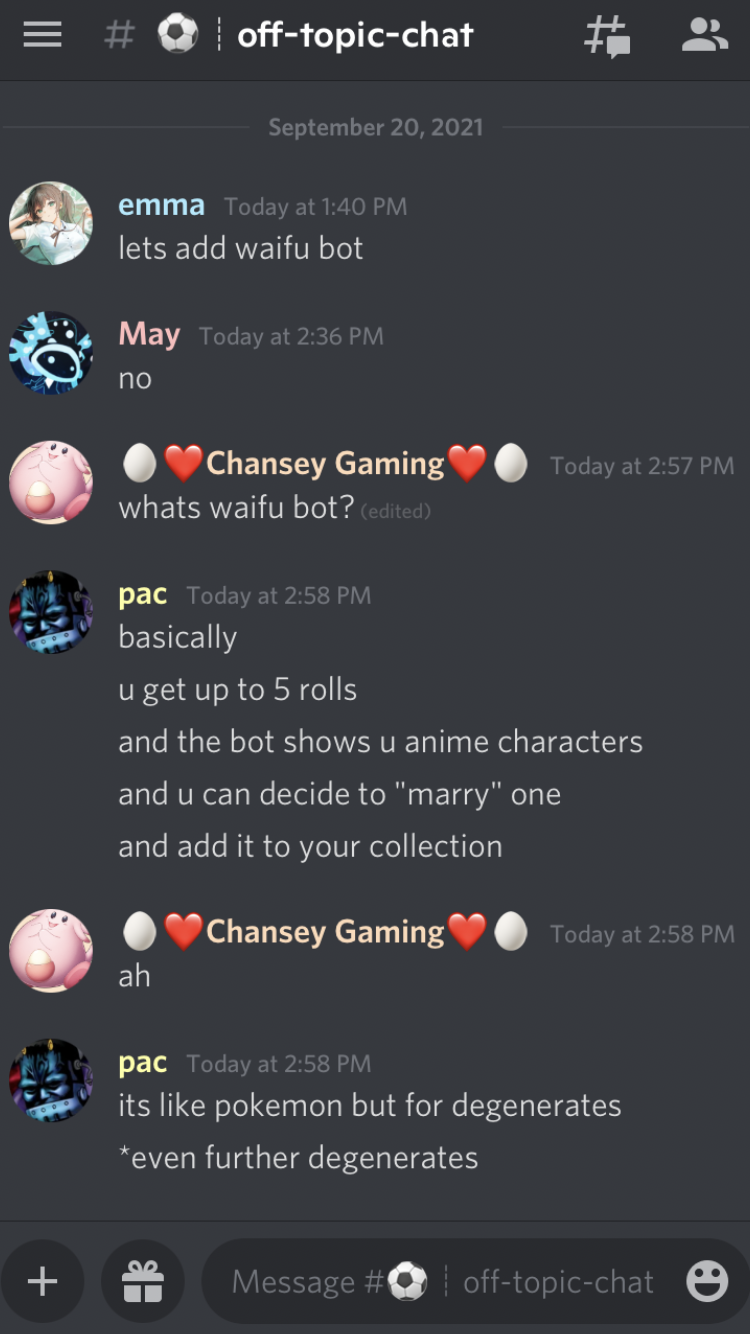Tap Chansey Gaming avatar beside 'whats waifu bot?'
Screen dimensions: 750x1334
(51, 483)
